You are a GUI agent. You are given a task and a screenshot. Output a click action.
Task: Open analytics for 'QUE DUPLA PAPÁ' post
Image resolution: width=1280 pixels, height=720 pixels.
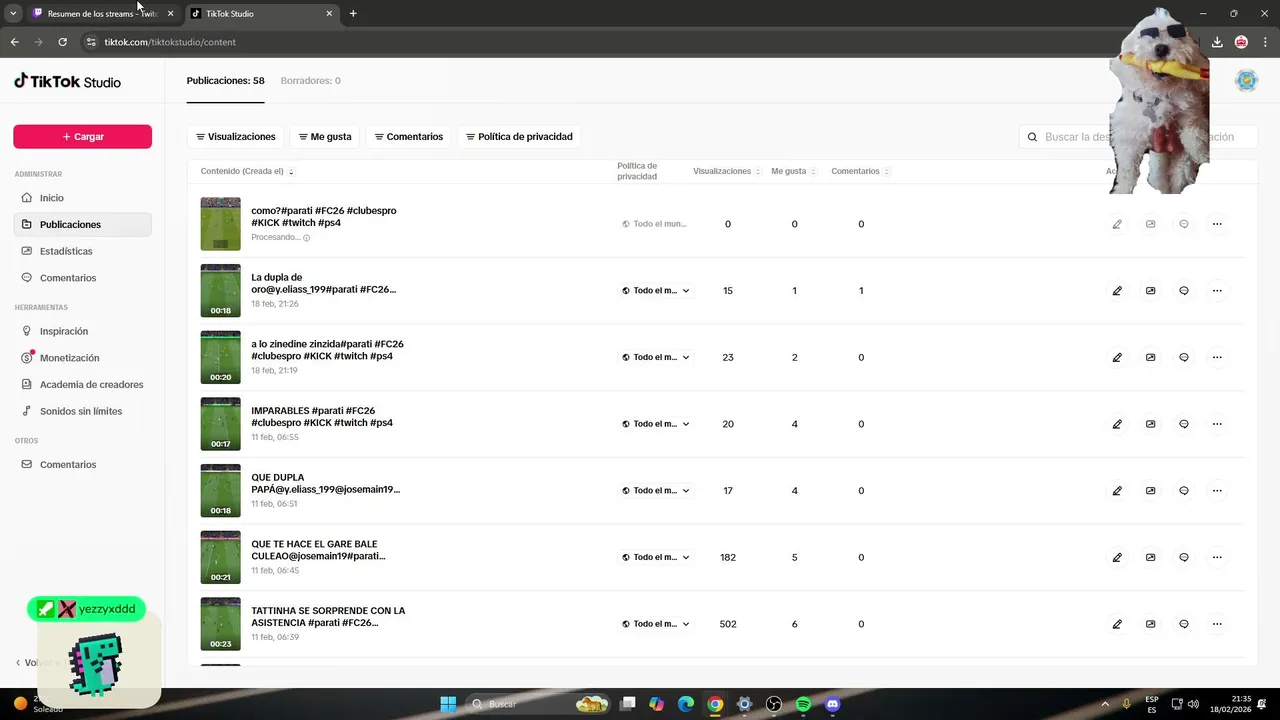1150,491
